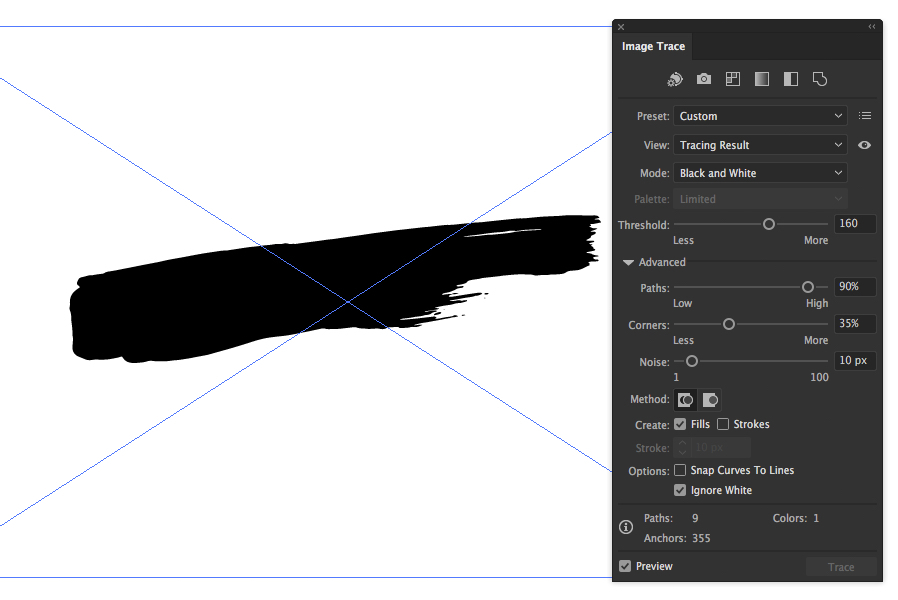
Task: Select the Outline preset icon
Action: point(819,78)
